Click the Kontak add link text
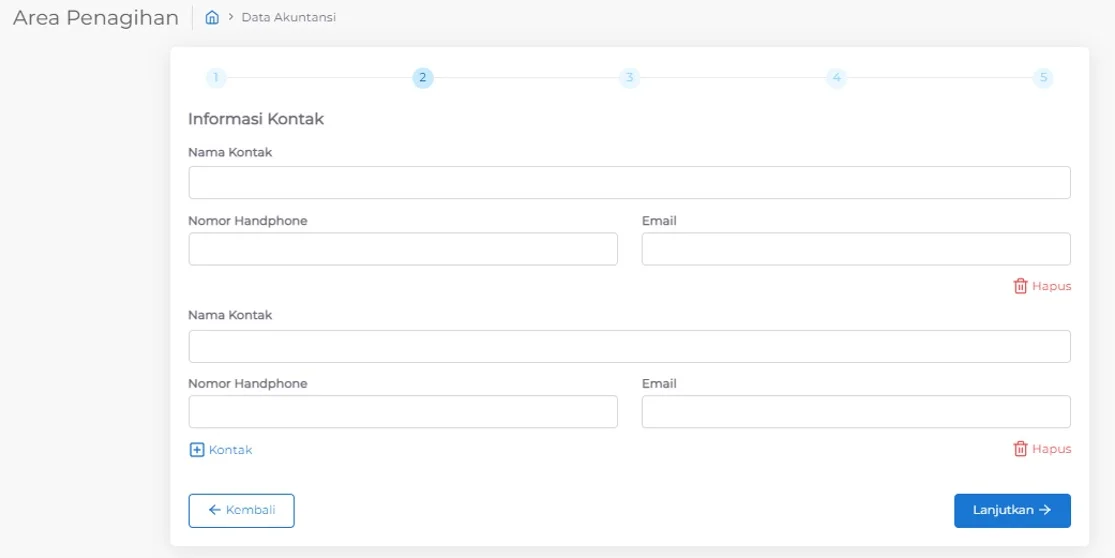 click(x=231, y=450)
